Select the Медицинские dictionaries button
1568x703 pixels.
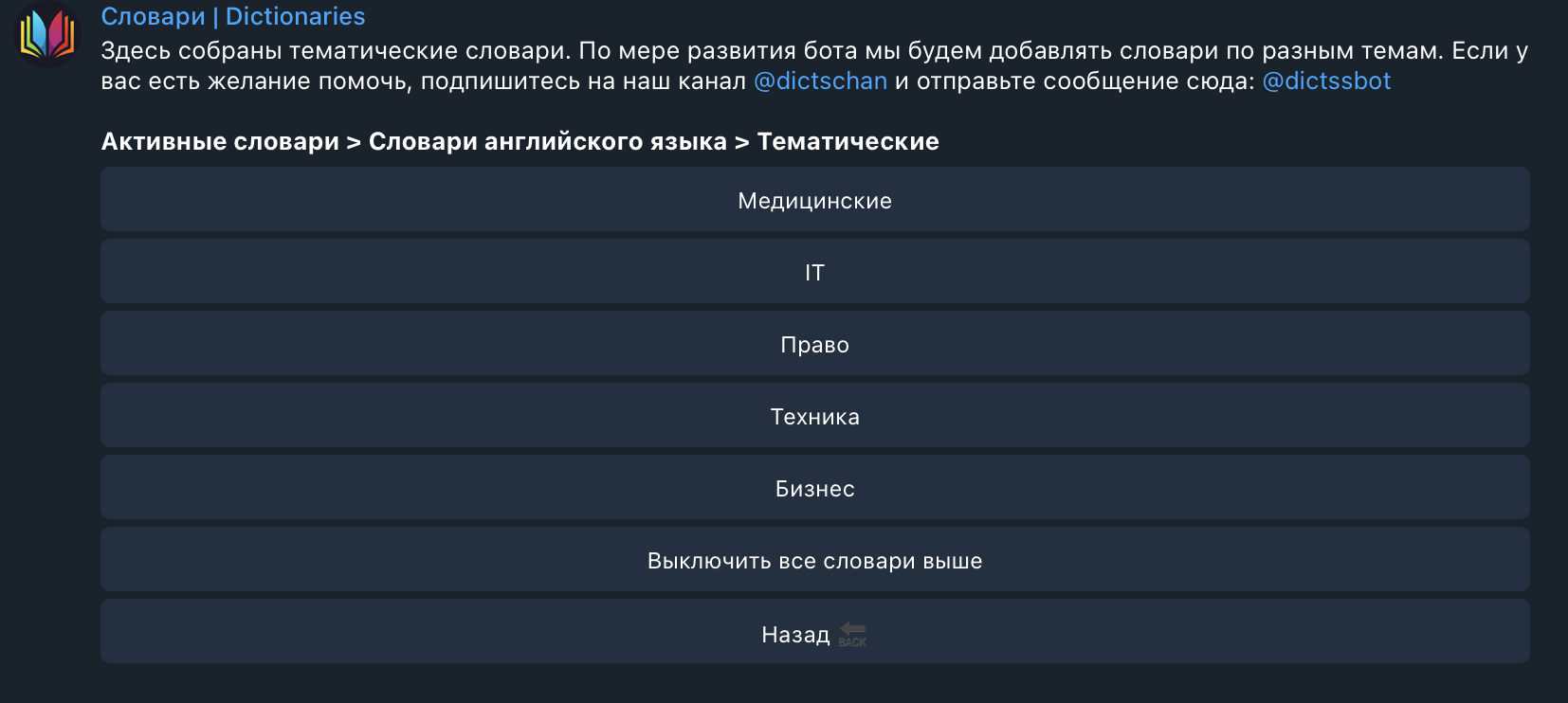click(x=814, y=200)
